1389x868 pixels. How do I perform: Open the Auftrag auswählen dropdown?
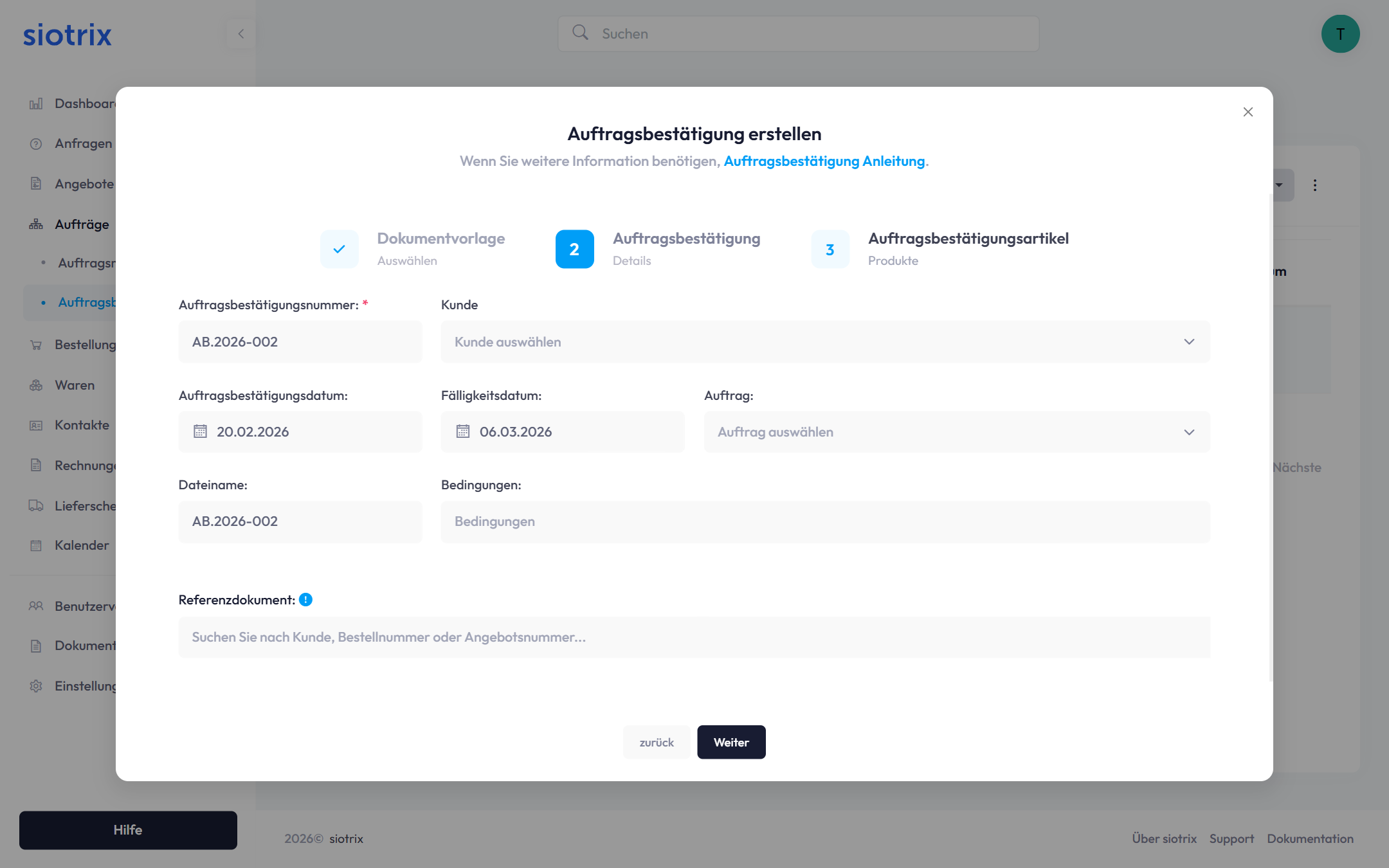tap(956, 432)
